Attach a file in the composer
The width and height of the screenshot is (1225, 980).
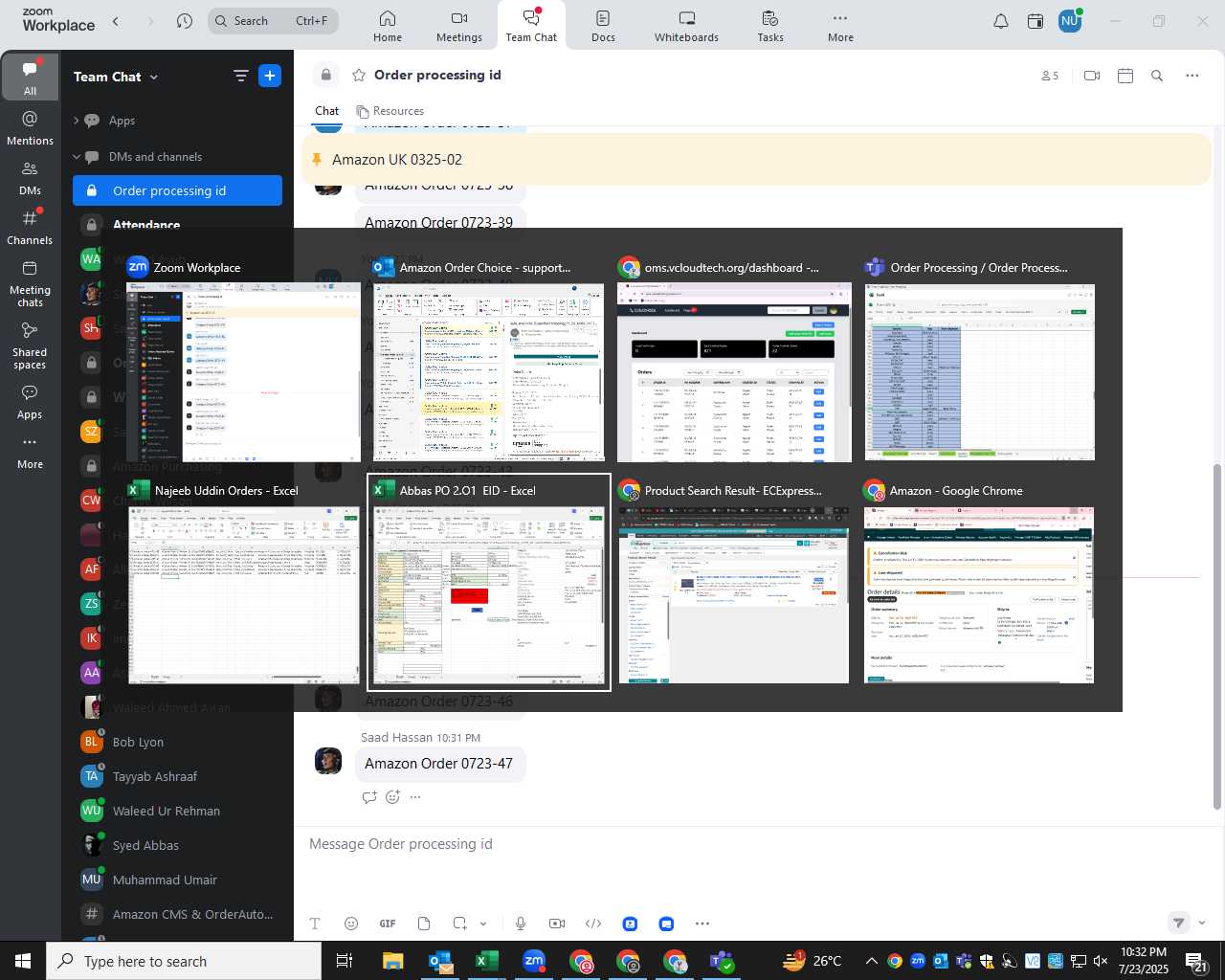[x=424, y=924]
